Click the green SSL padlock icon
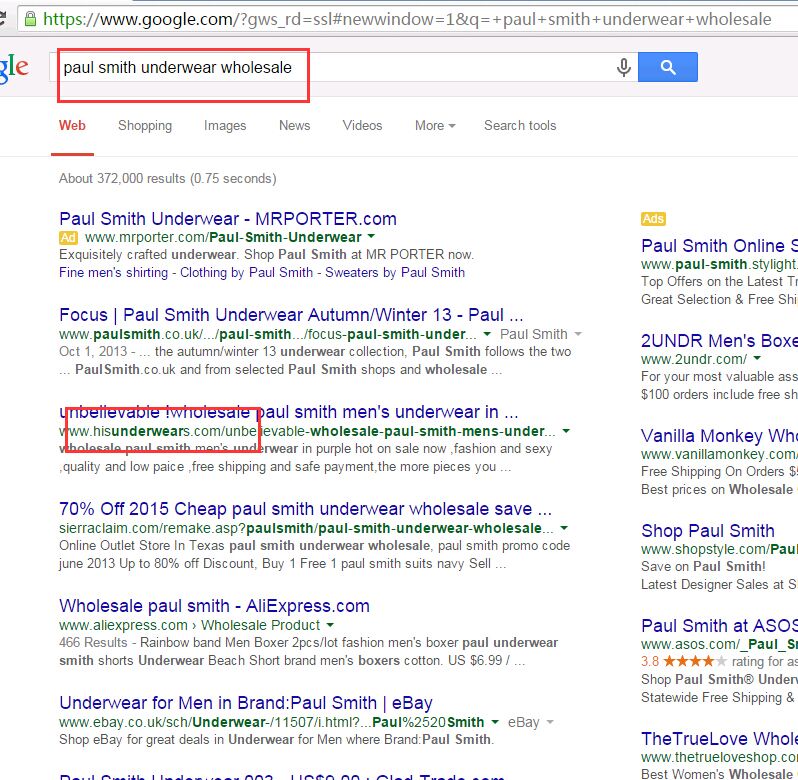Viewport: 798px width, 780px height. click(x=31, y=19)
